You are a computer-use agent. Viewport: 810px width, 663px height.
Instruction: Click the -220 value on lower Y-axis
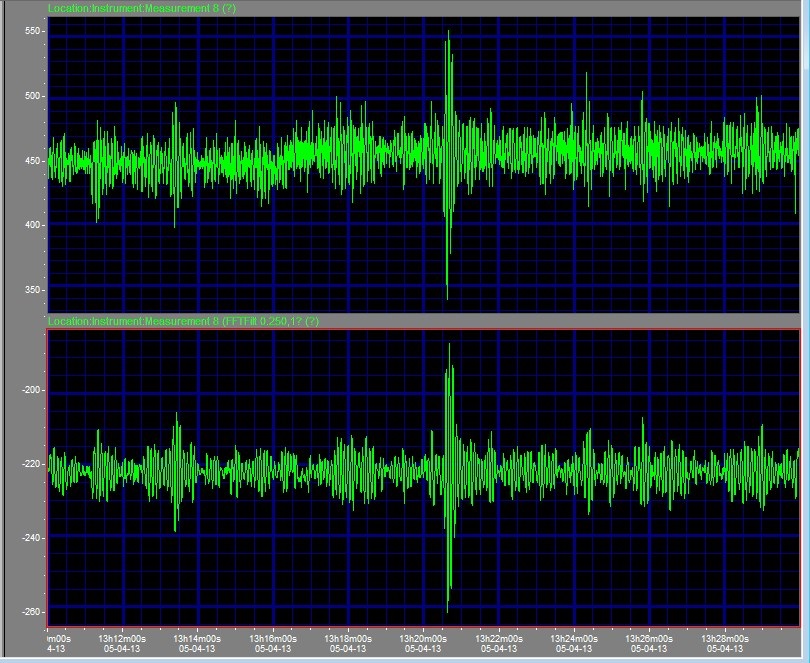click(31, 464)
